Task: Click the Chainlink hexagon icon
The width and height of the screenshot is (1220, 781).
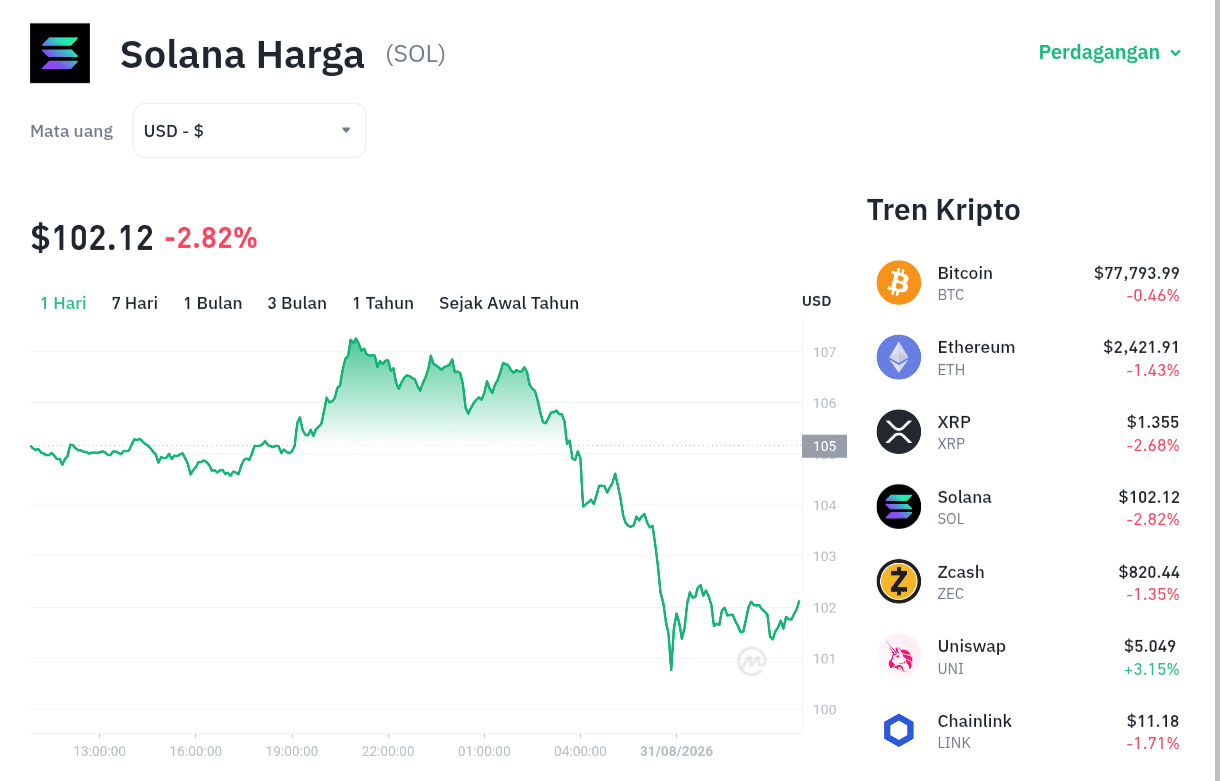Action: coord(898,731)
